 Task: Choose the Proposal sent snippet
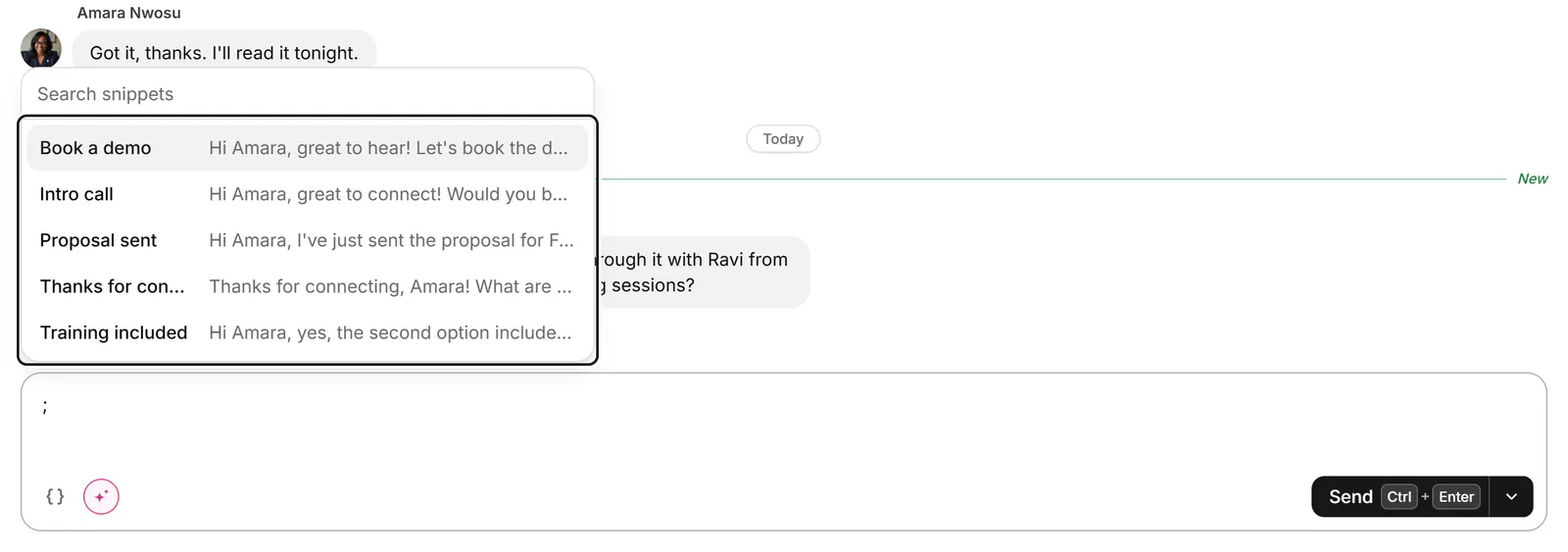coord(308,240)
